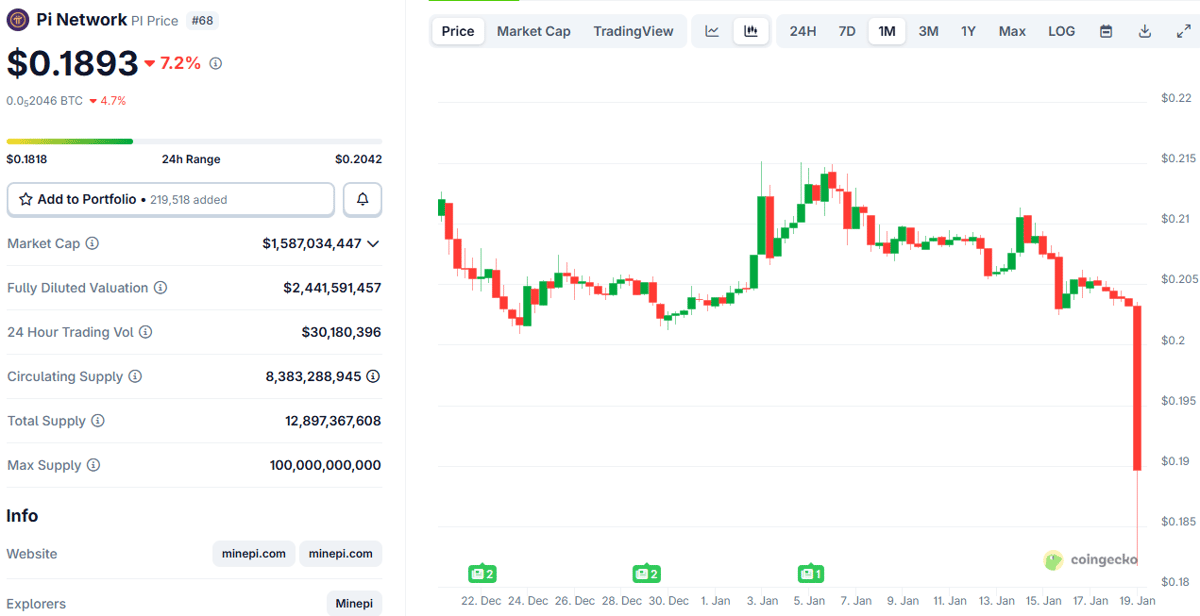1200x616 pixels.
Task: Expand the Market Cap row chevron
Action: [x=374, y=243]
